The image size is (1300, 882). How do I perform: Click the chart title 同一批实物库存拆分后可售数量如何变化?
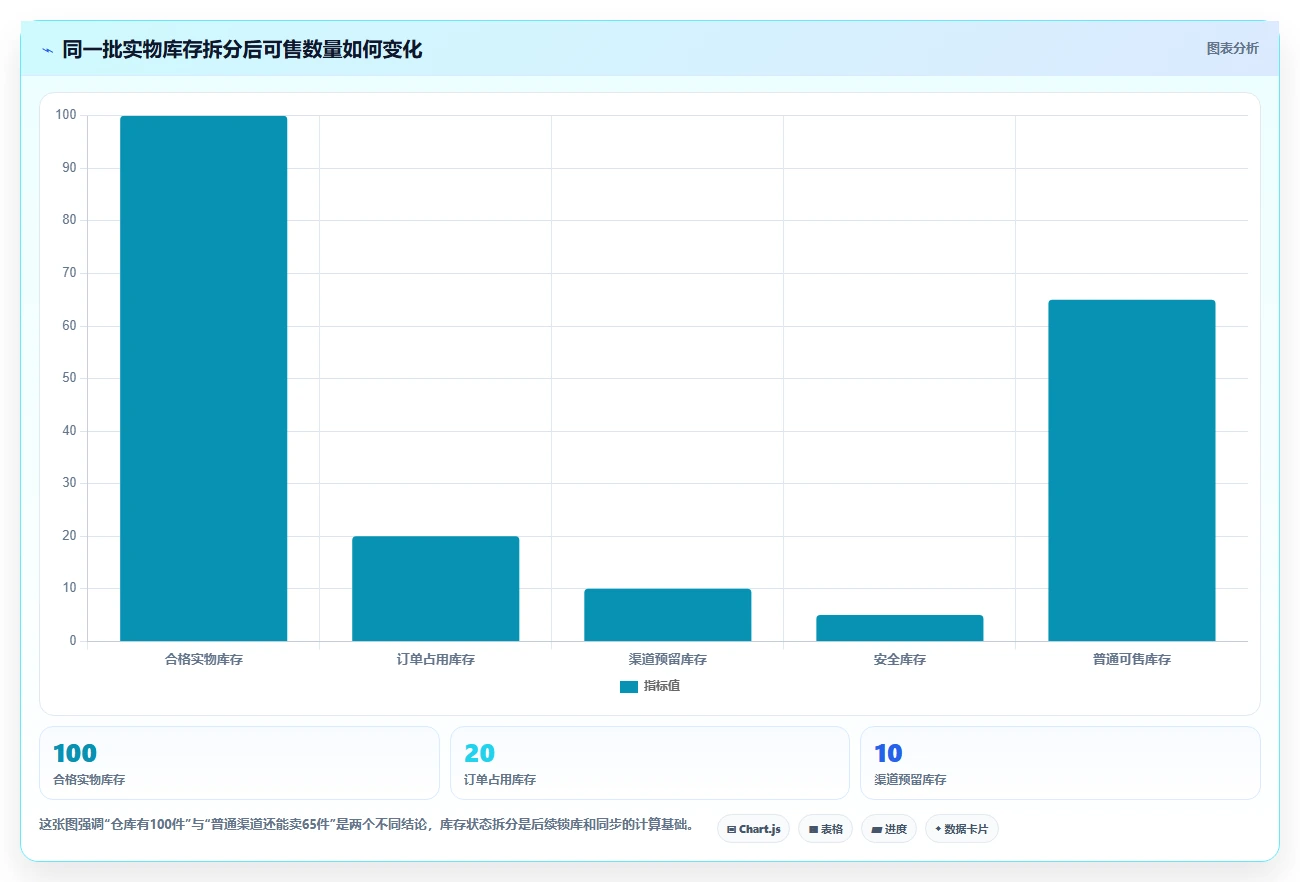coord(242,50)
